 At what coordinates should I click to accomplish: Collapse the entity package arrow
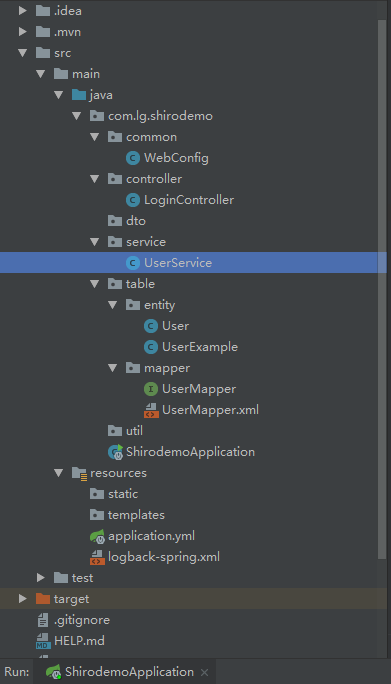click(x=113, y=305)
